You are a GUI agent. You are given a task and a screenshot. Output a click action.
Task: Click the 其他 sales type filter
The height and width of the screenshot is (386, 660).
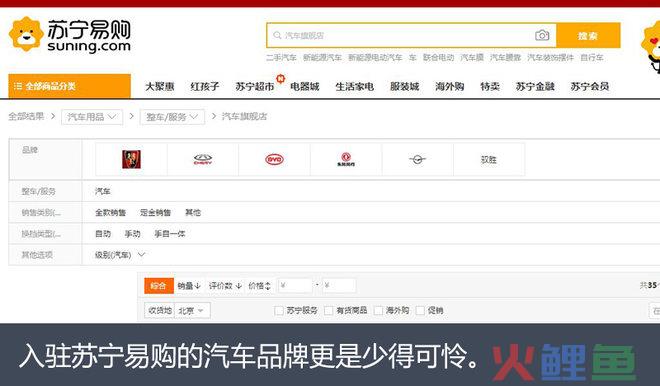pyautogui.click(x=193, y=213)
